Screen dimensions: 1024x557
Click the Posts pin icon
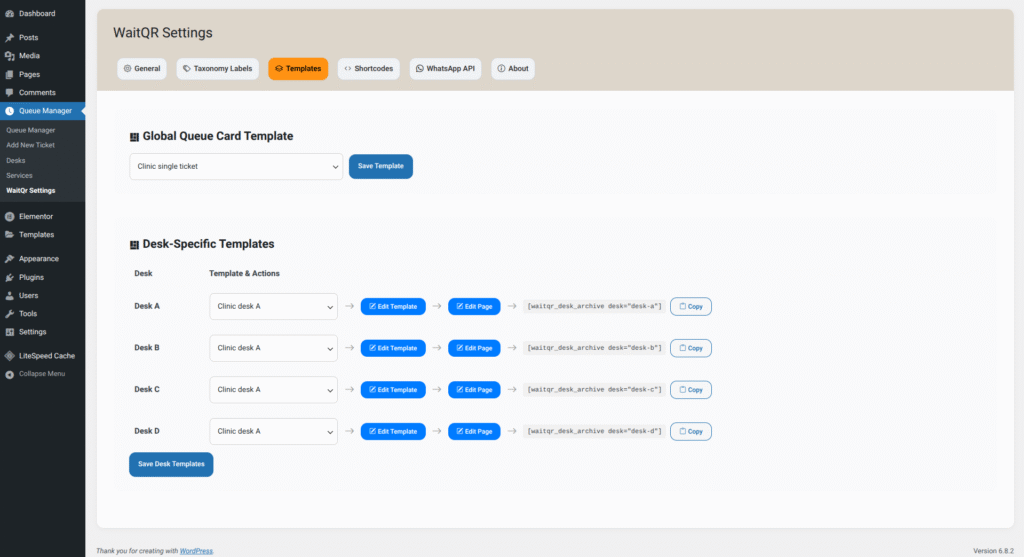pyautogui.click(x=10, y=38)
